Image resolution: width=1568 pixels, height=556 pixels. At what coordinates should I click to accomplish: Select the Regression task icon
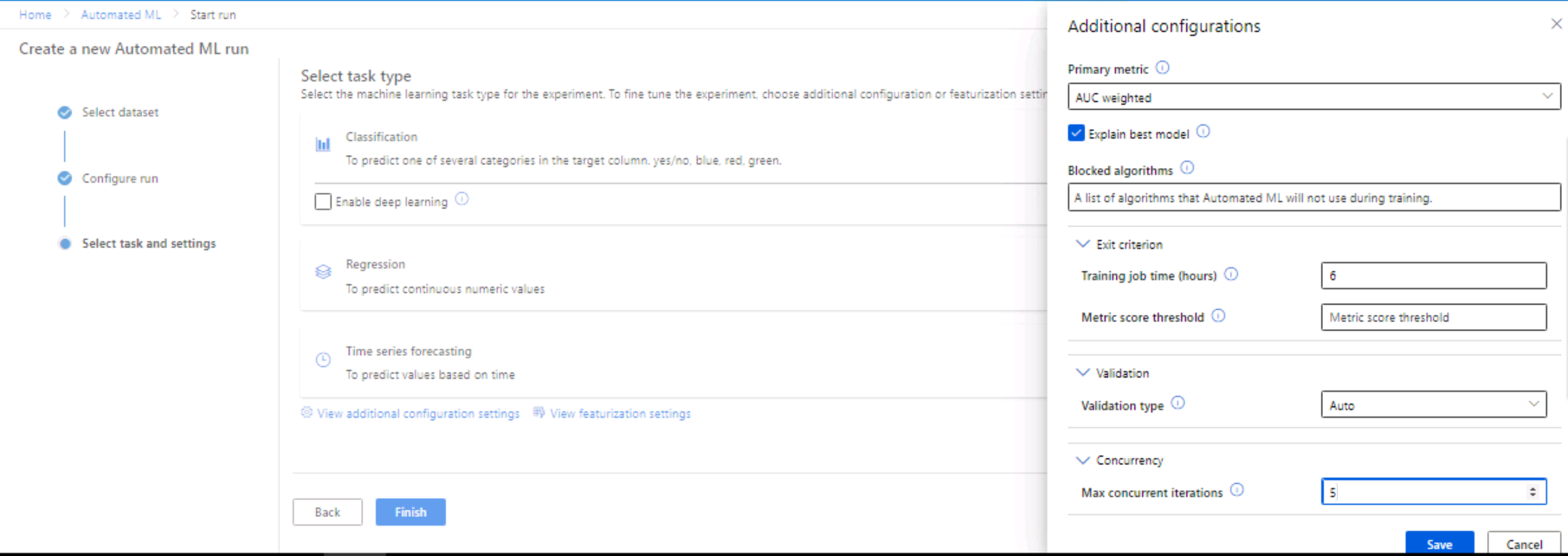(323, 271)
